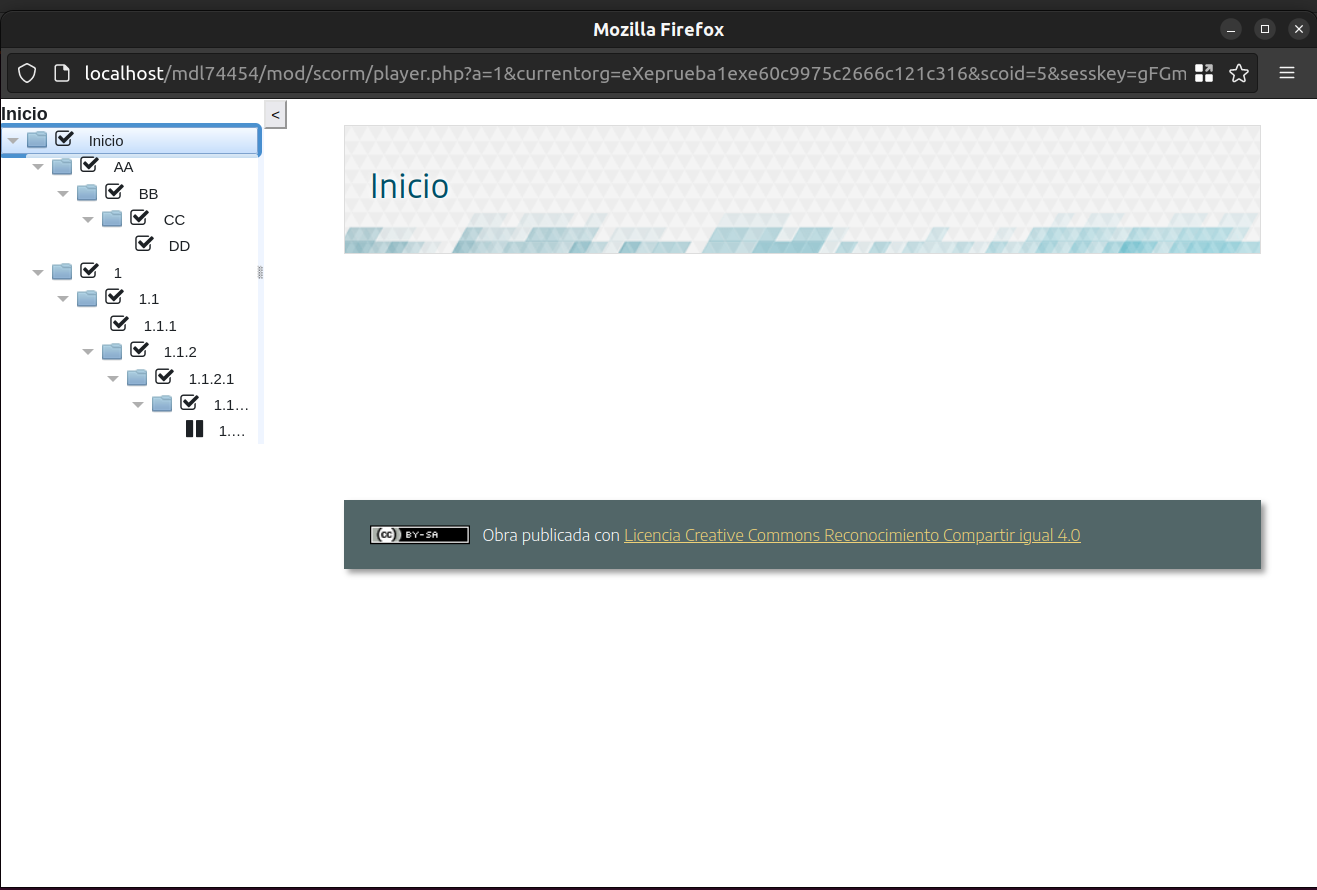The image size is (1317, 890).
Task: Click the folder icon of item 1.1.2.1
Action: (137, 378)
